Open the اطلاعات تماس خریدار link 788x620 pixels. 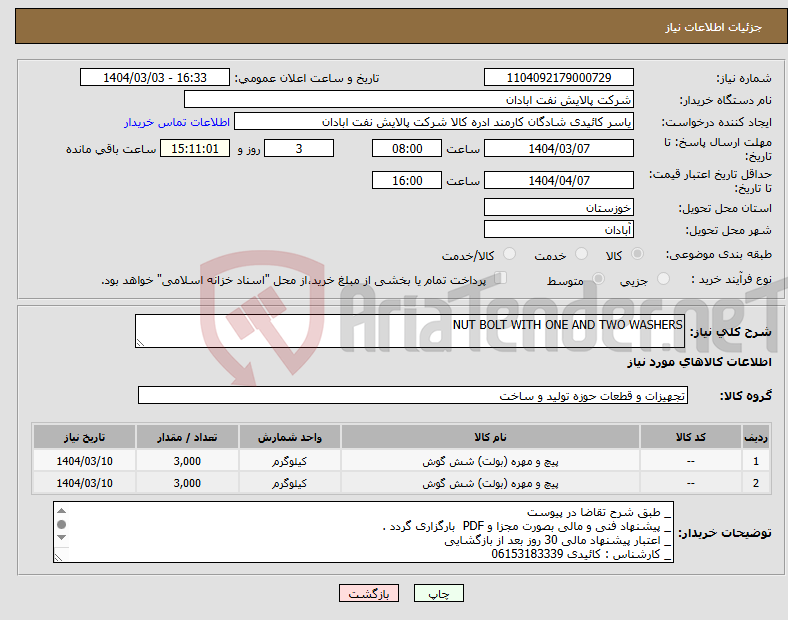177,122
